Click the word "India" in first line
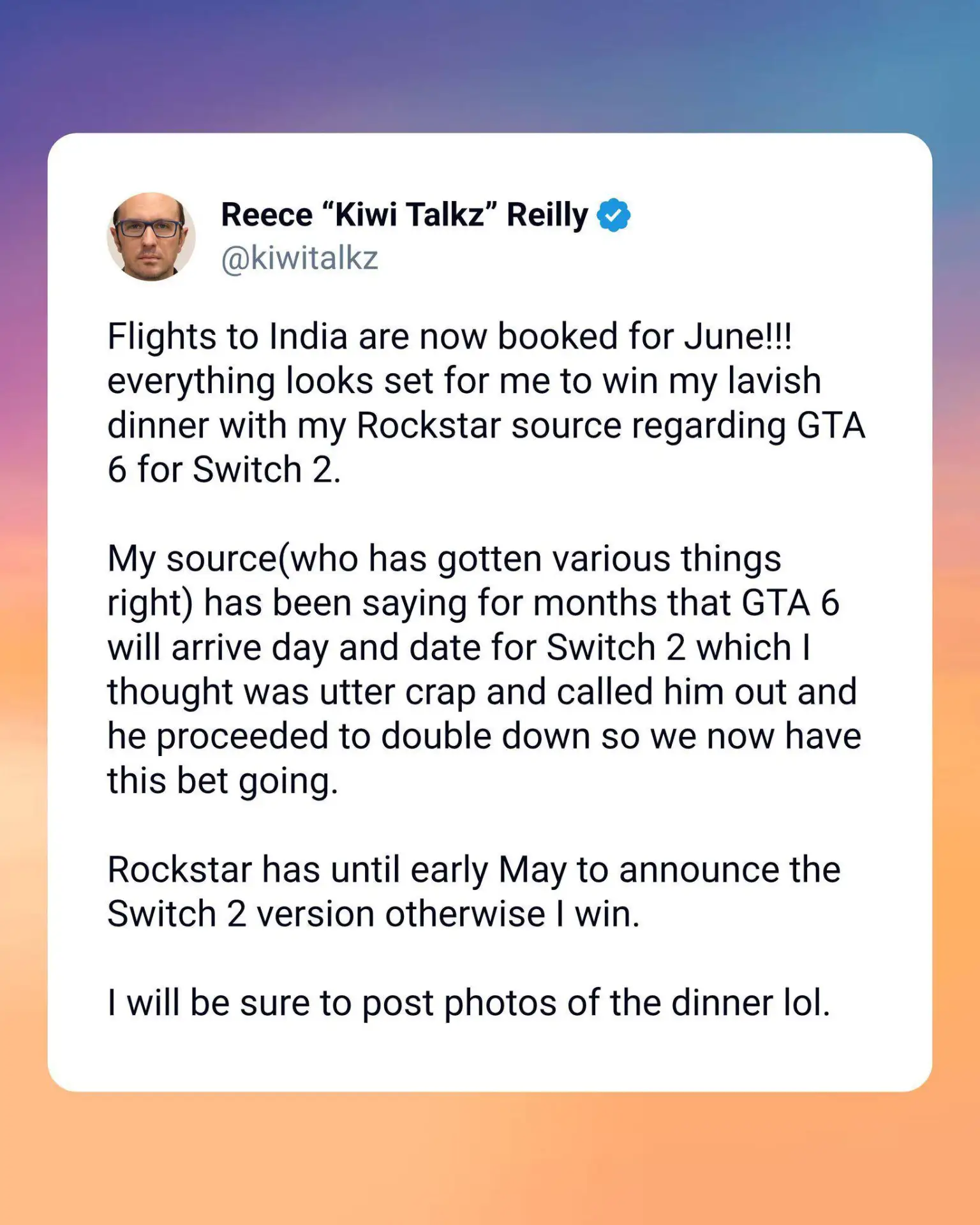980x1225 pixels. (x=308, y=336)
